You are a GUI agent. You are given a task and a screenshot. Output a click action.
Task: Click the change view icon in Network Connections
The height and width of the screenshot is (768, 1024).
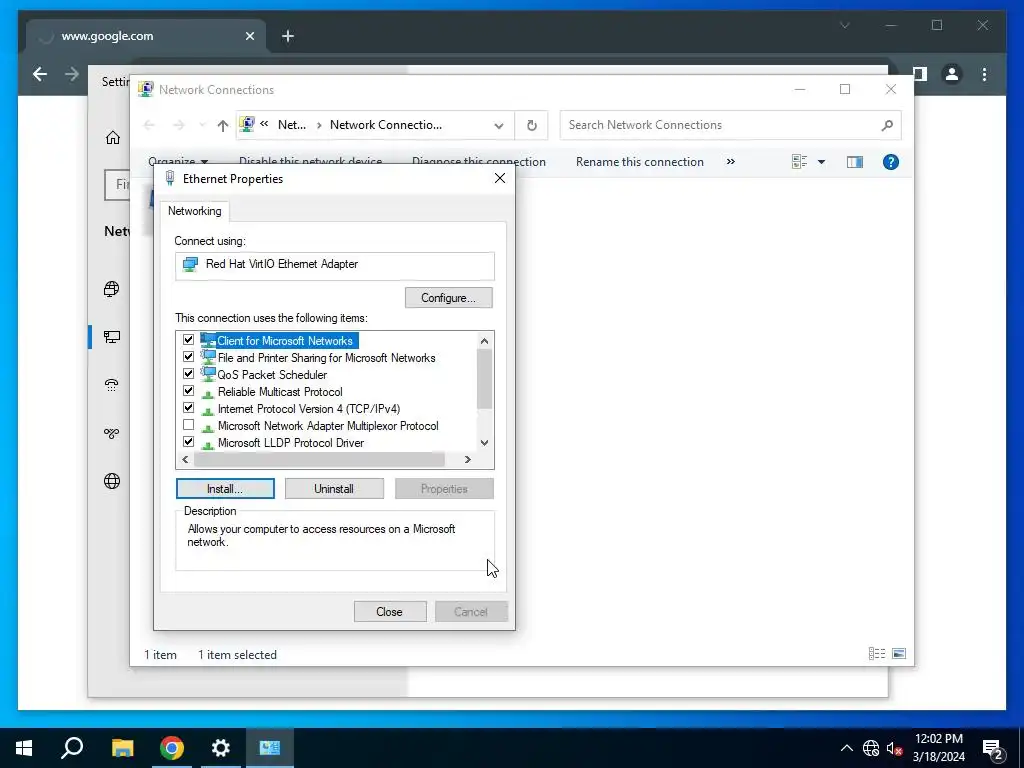pos(799,162)
